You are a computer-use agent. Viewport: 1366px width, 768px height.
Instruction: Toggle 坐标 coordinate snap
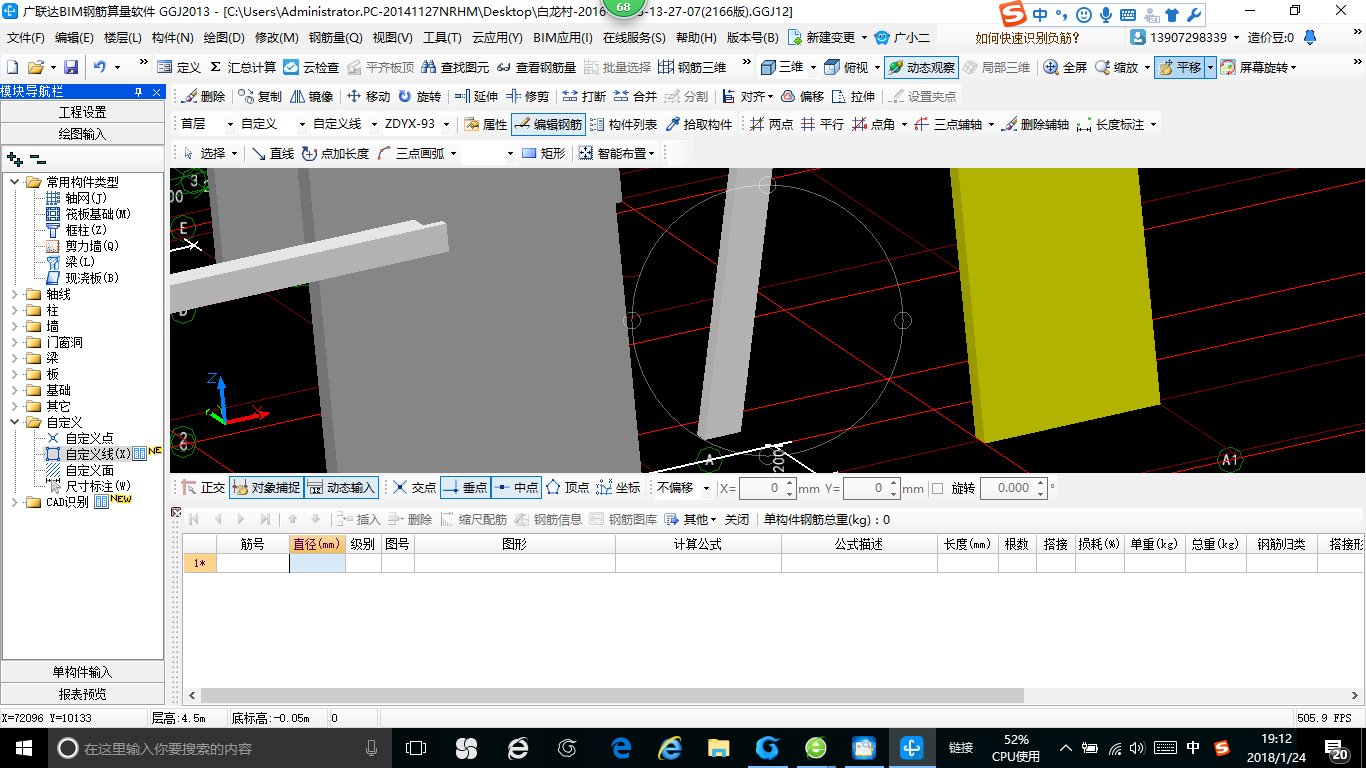tap(618, 487)
